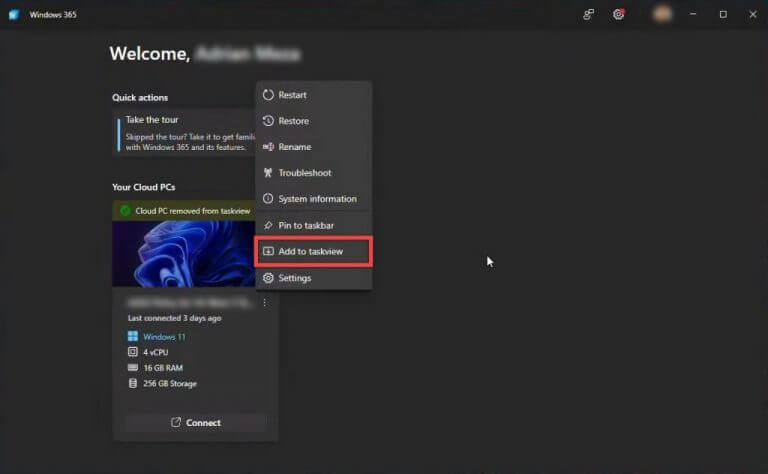Image resolution: width=768 pixels, height=474 pixels.
Task: Open Settings from the context menu
Action: pos(313,278)
